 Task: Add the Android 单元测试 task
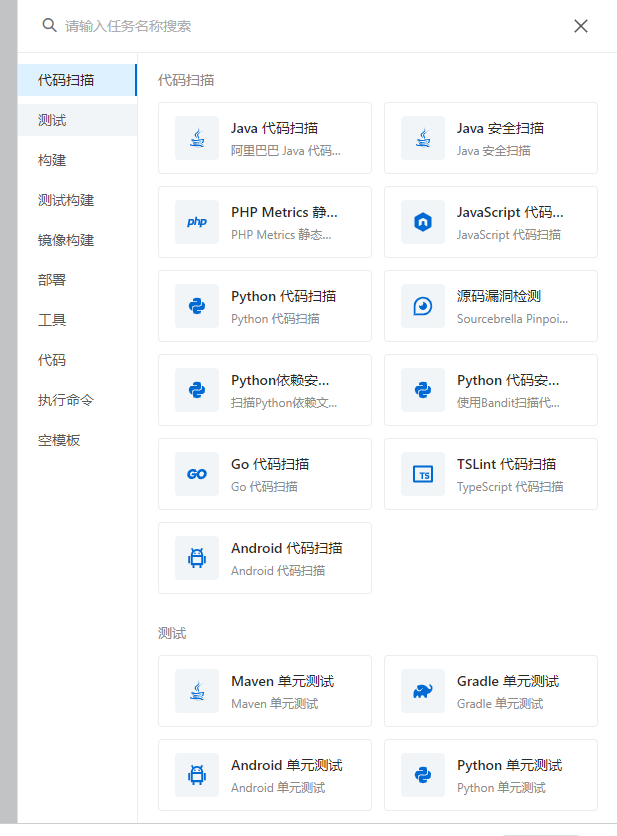tap(265, 775)
